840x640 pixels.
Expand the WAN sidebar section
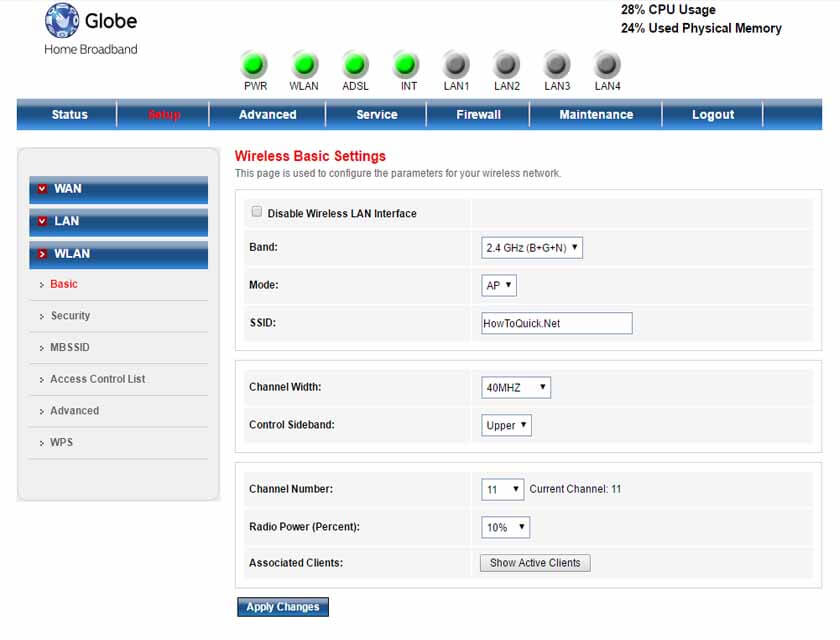(118, 188)
